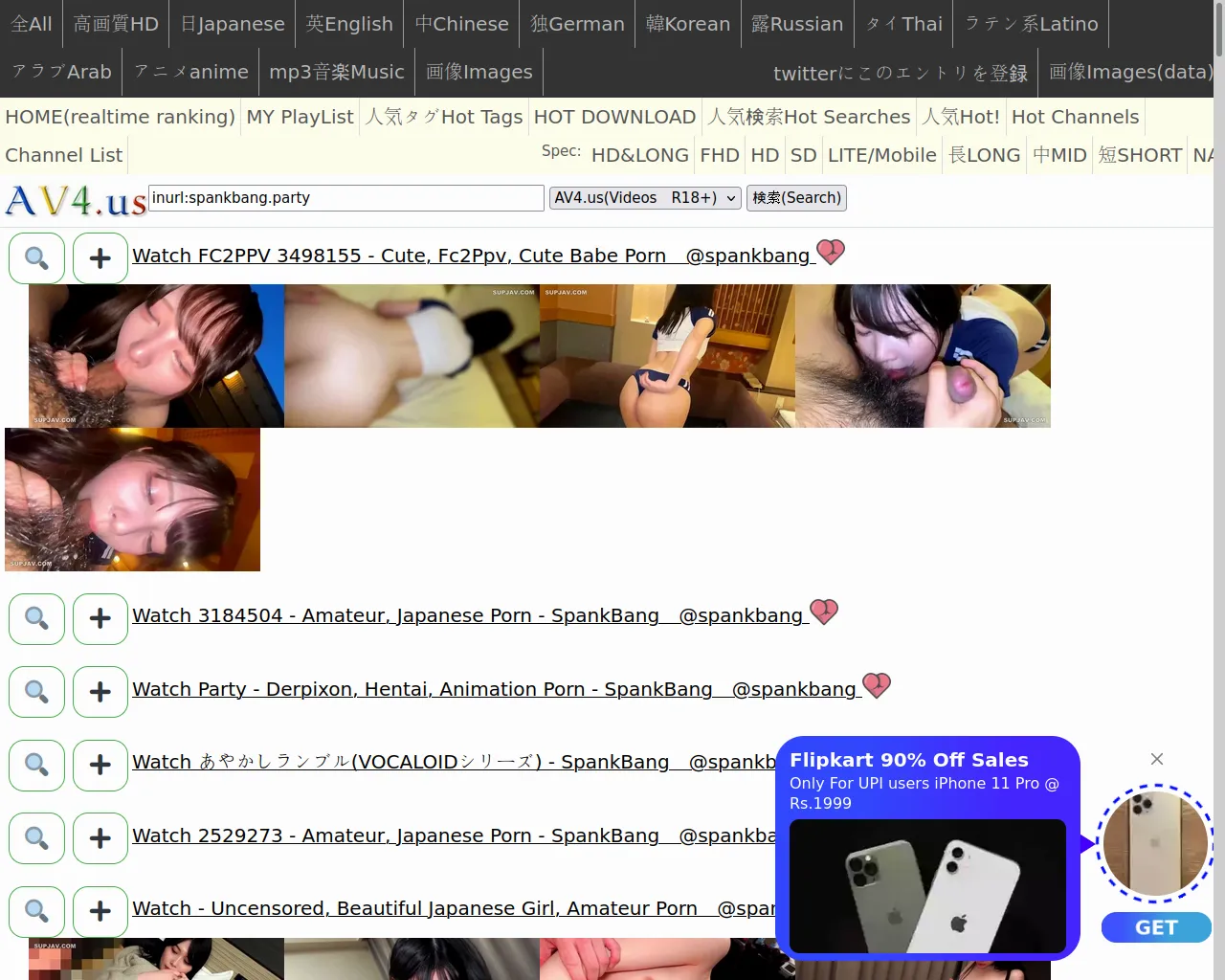This screenshot has height=980, width=1225.
Task: Filter by FHD spec
Action: 720,155
